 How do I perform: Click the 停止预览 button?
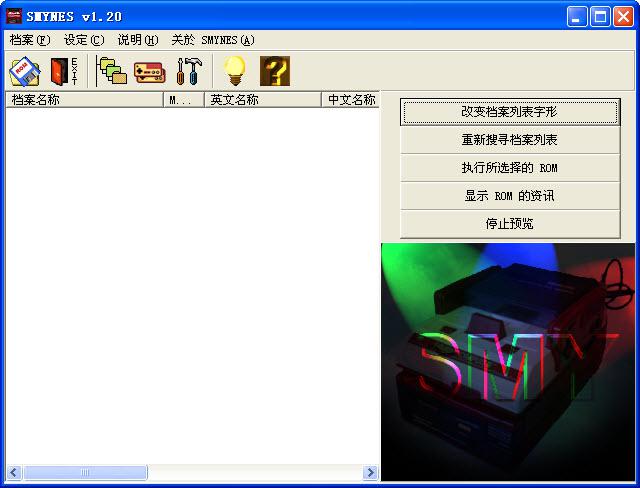coord(509,224)
